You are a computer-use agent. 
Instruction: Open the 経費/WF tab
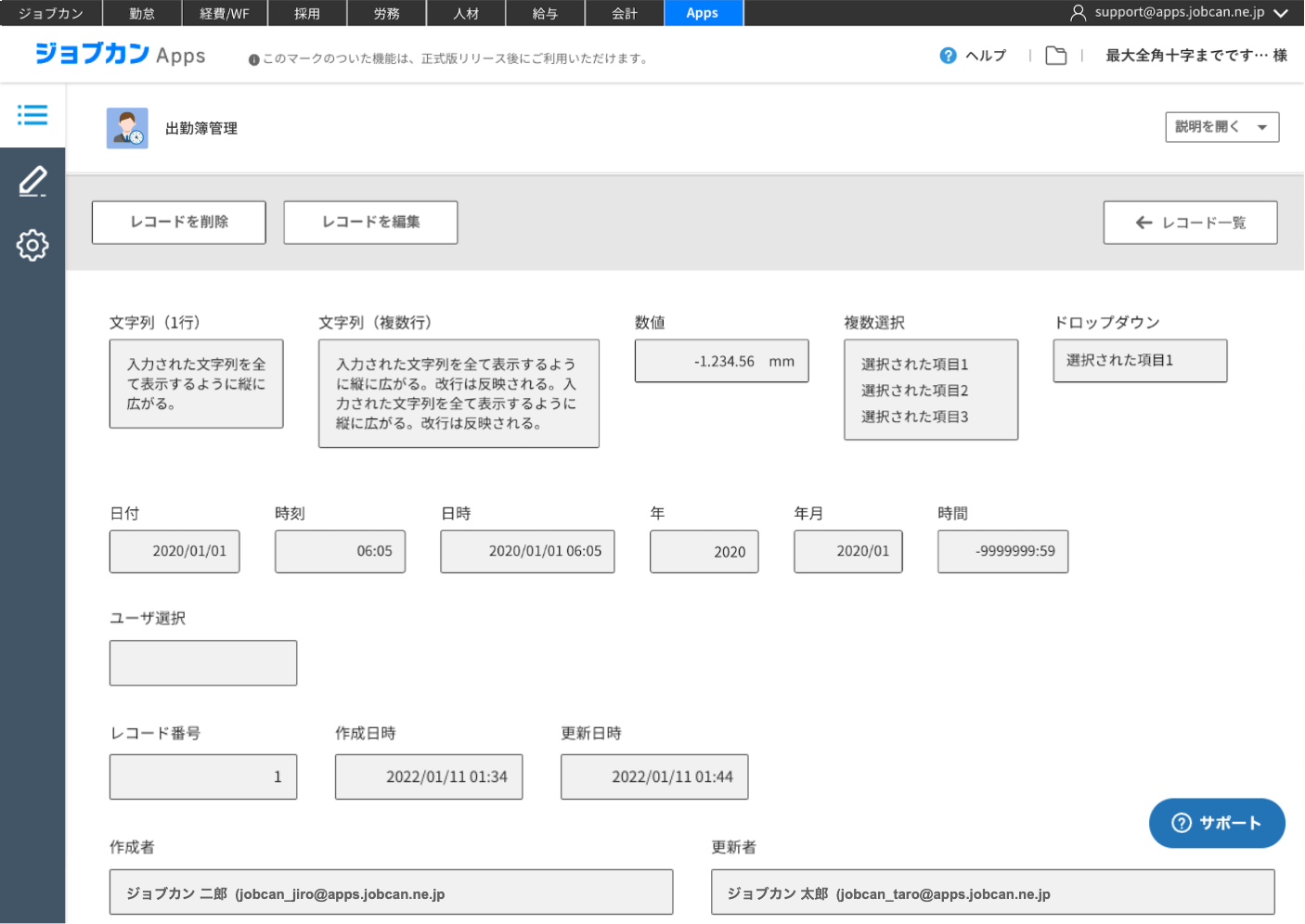(225, 13)
